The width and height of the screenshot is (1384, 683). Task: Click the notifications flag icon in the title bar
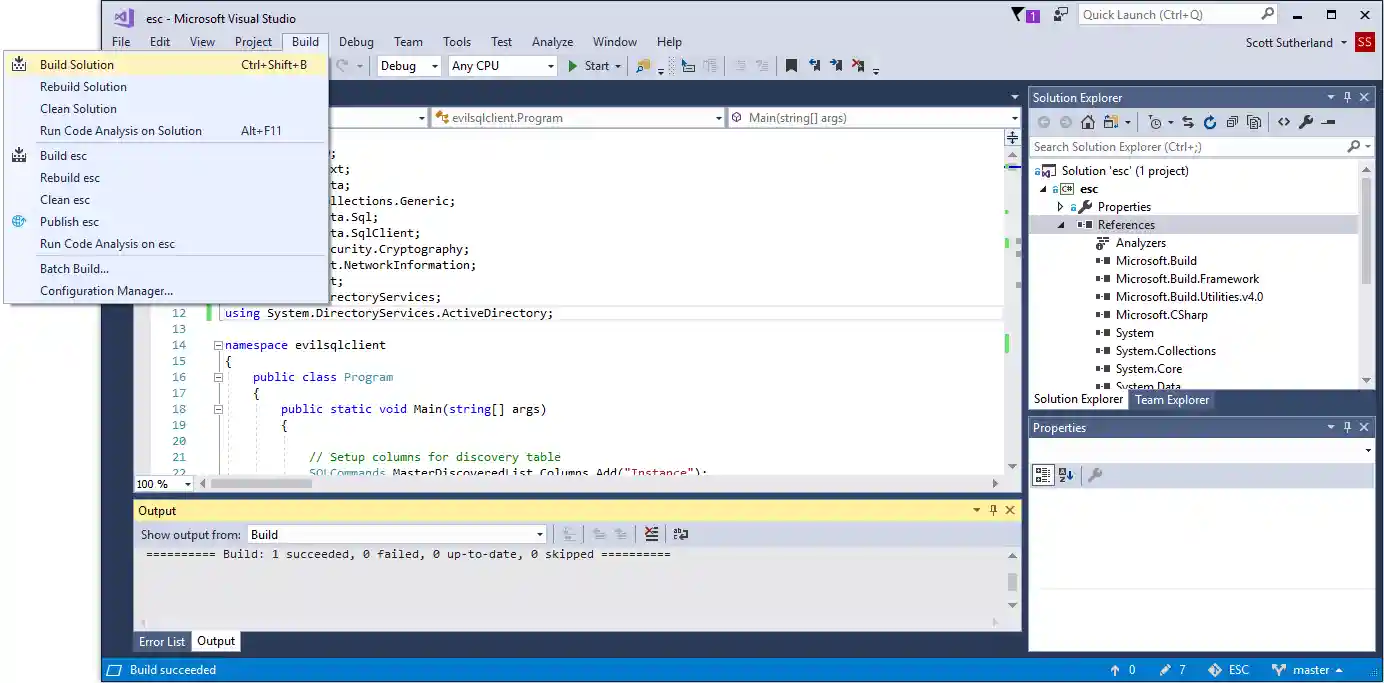(1018, 15)
